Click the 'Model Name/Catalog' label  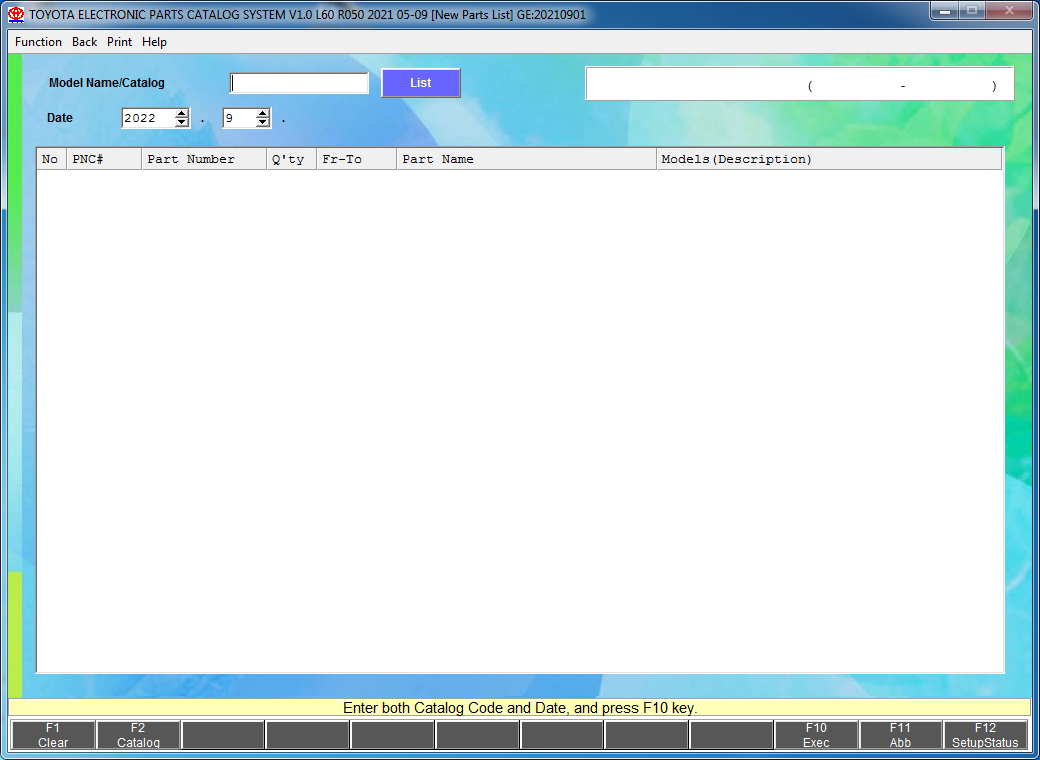click(x=107, y=83)
